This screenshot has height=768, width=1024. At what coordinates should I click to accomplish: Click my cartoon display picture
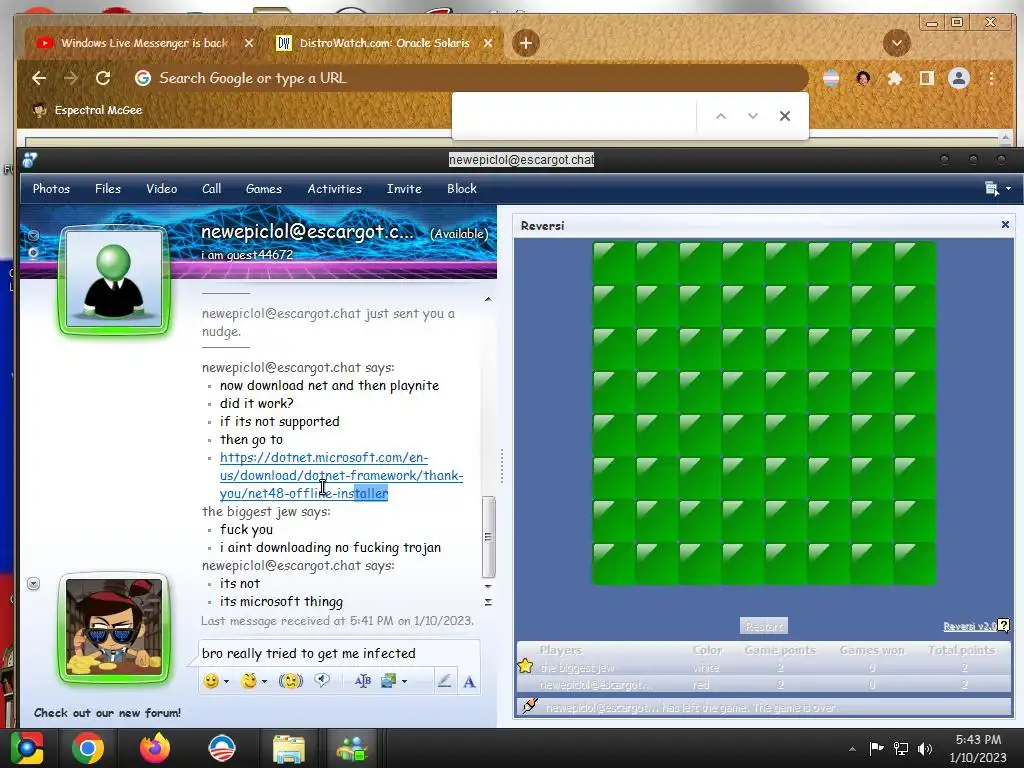click(114, 628)
